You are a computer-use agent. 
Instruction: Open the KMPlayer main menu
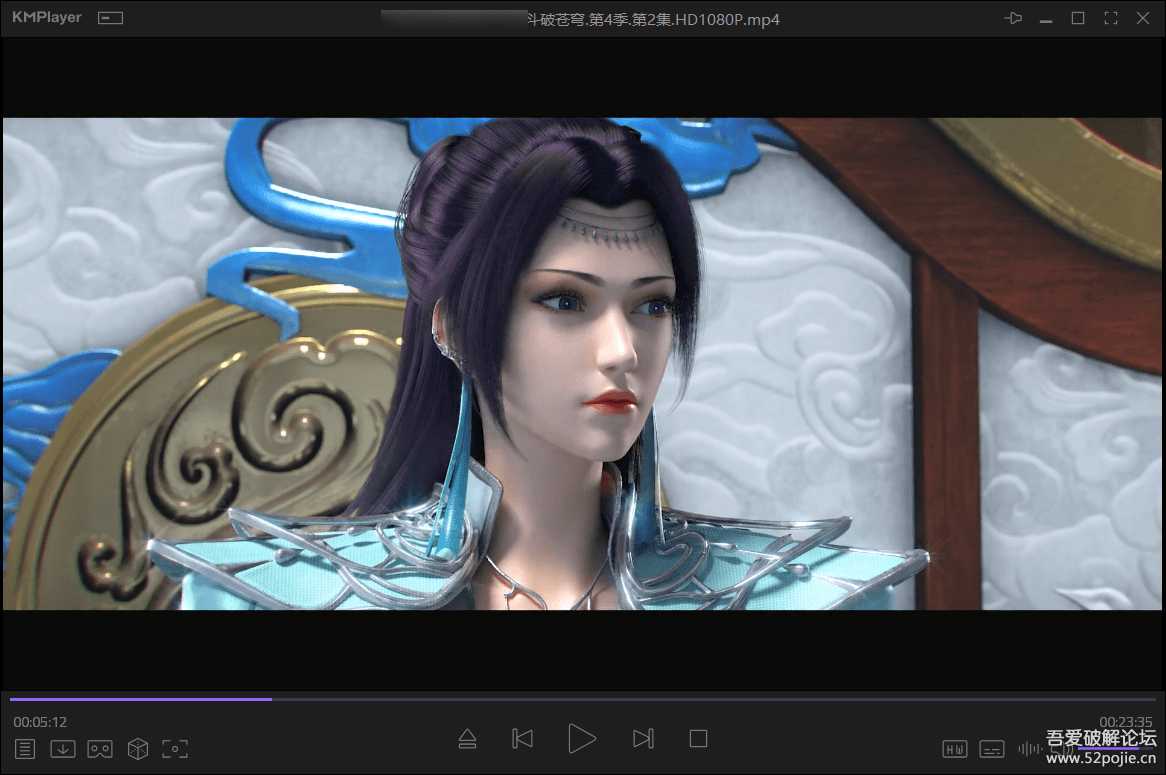47,18
